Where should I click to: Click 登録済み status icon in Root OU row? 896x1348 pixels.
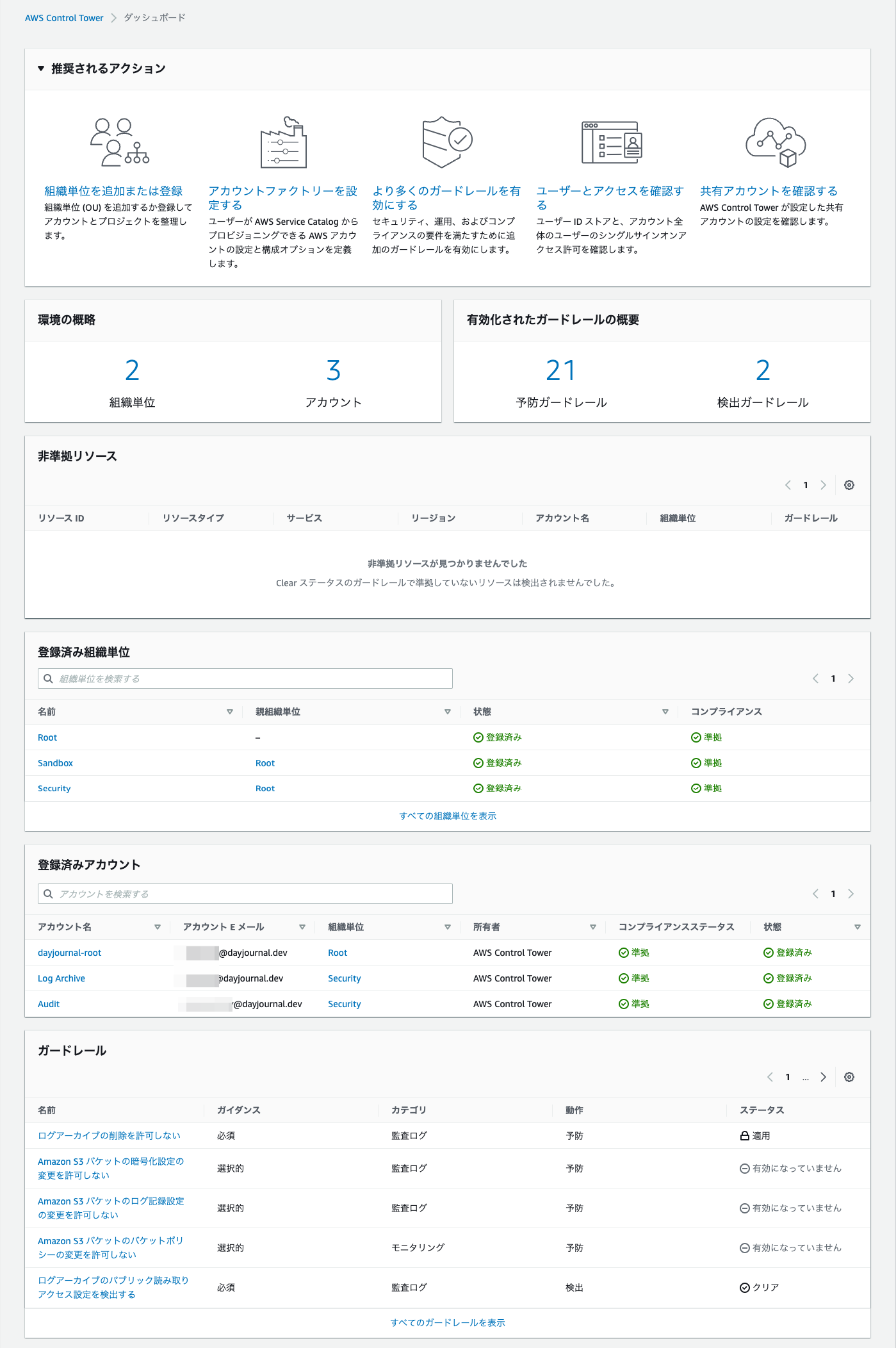coord(478,737)
